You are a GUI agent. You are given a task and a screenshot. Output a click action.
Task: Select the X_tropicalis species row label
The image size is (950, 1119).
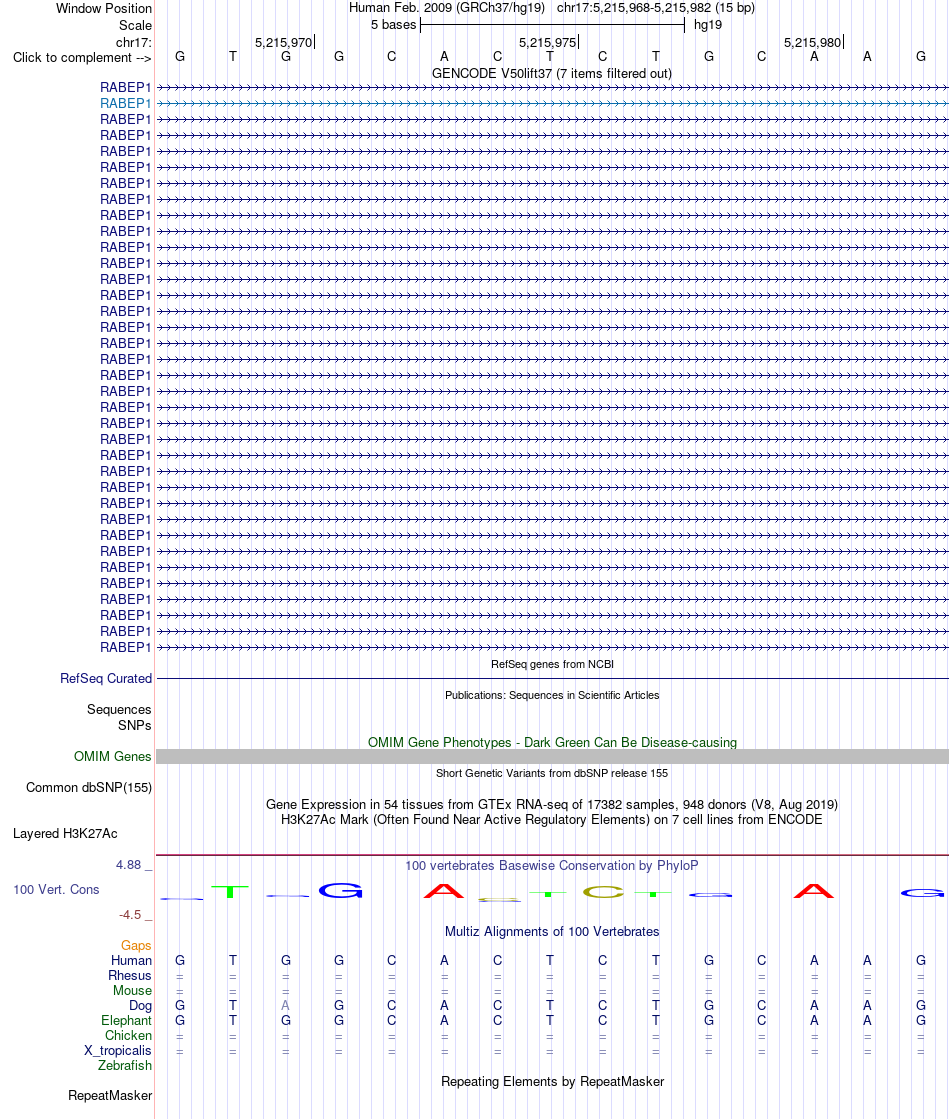[x=118, y=1050]
